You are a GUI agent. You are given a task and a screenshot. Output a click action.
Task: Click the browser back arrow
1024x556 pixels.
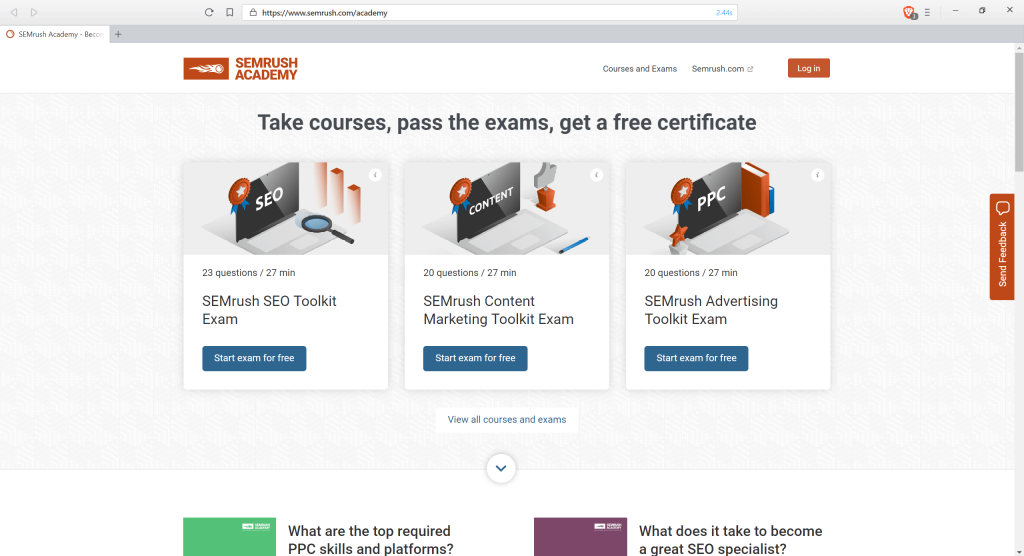pos(14,12)
